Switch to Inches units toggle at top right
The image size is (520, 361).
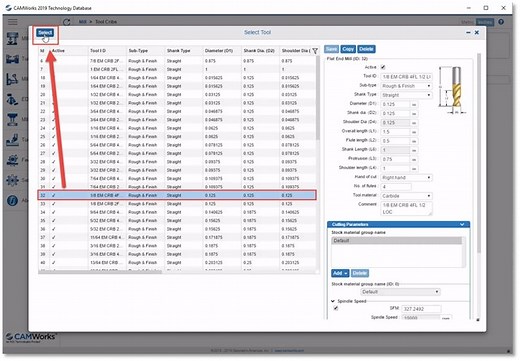[485, 22]
